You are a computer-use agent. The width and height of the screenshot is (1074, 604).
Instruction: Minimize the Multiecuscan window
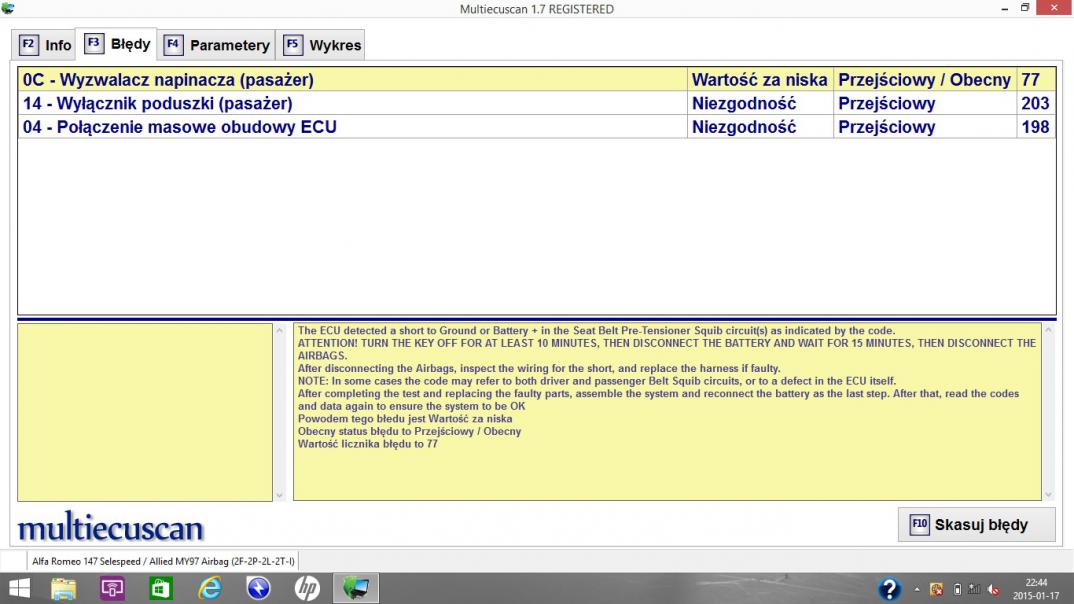pyautogui.click(x=1005, y=8)
